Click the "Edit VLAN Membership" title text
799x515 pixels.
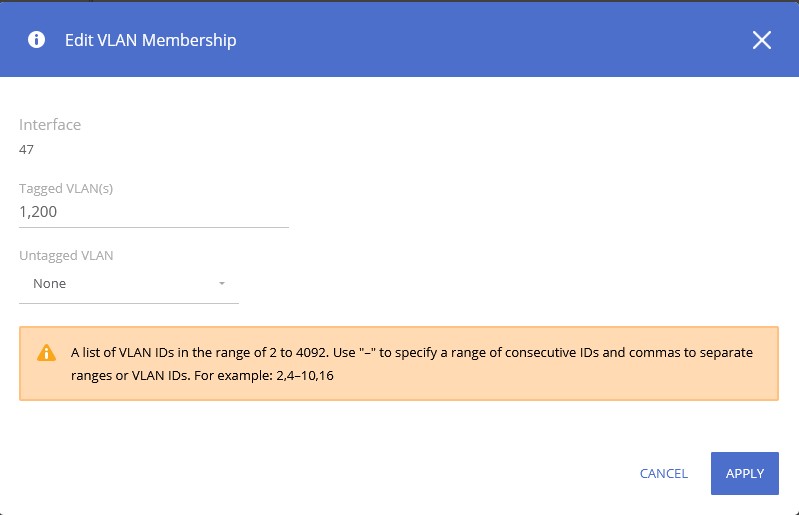coord(151,41)
